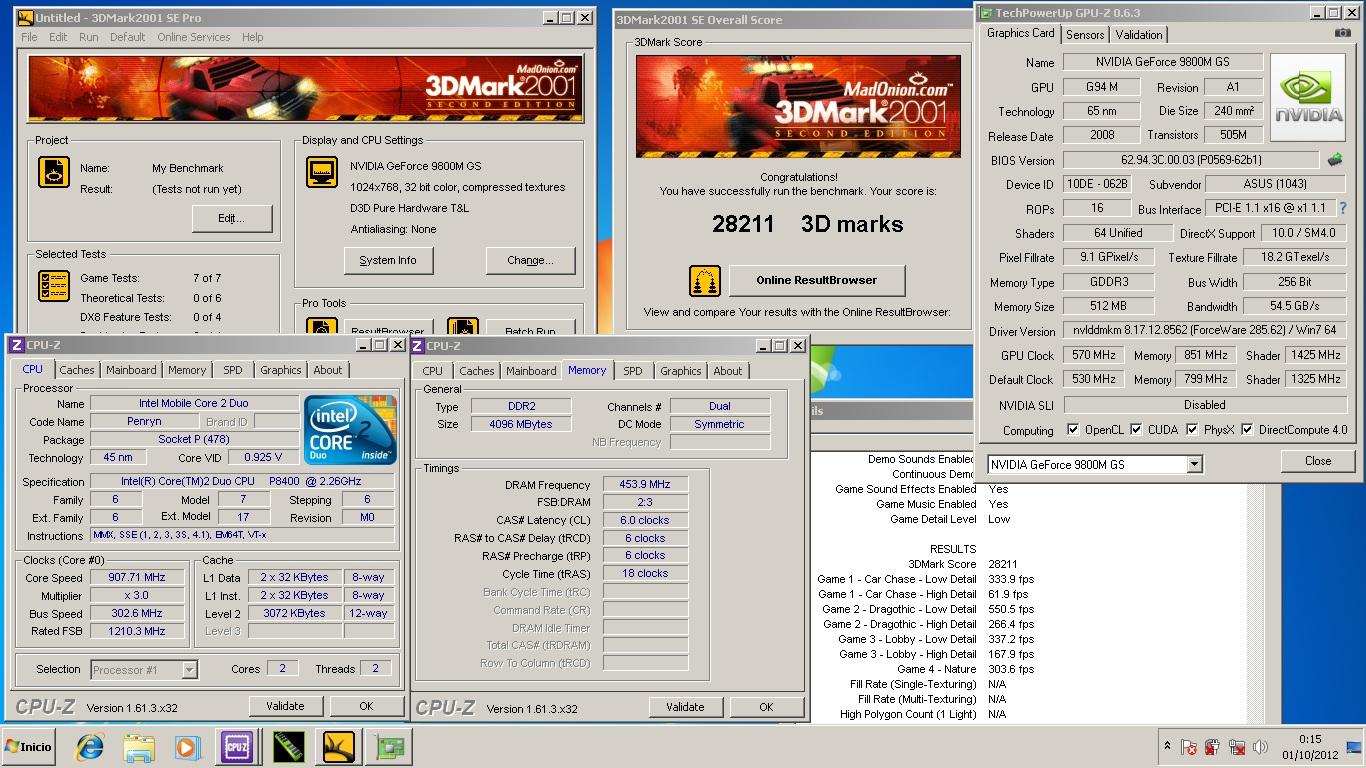Click the GPU-Z BIOS save chip icon
This screenshot has width=1366, height=768.
[x=1335, y=159]
